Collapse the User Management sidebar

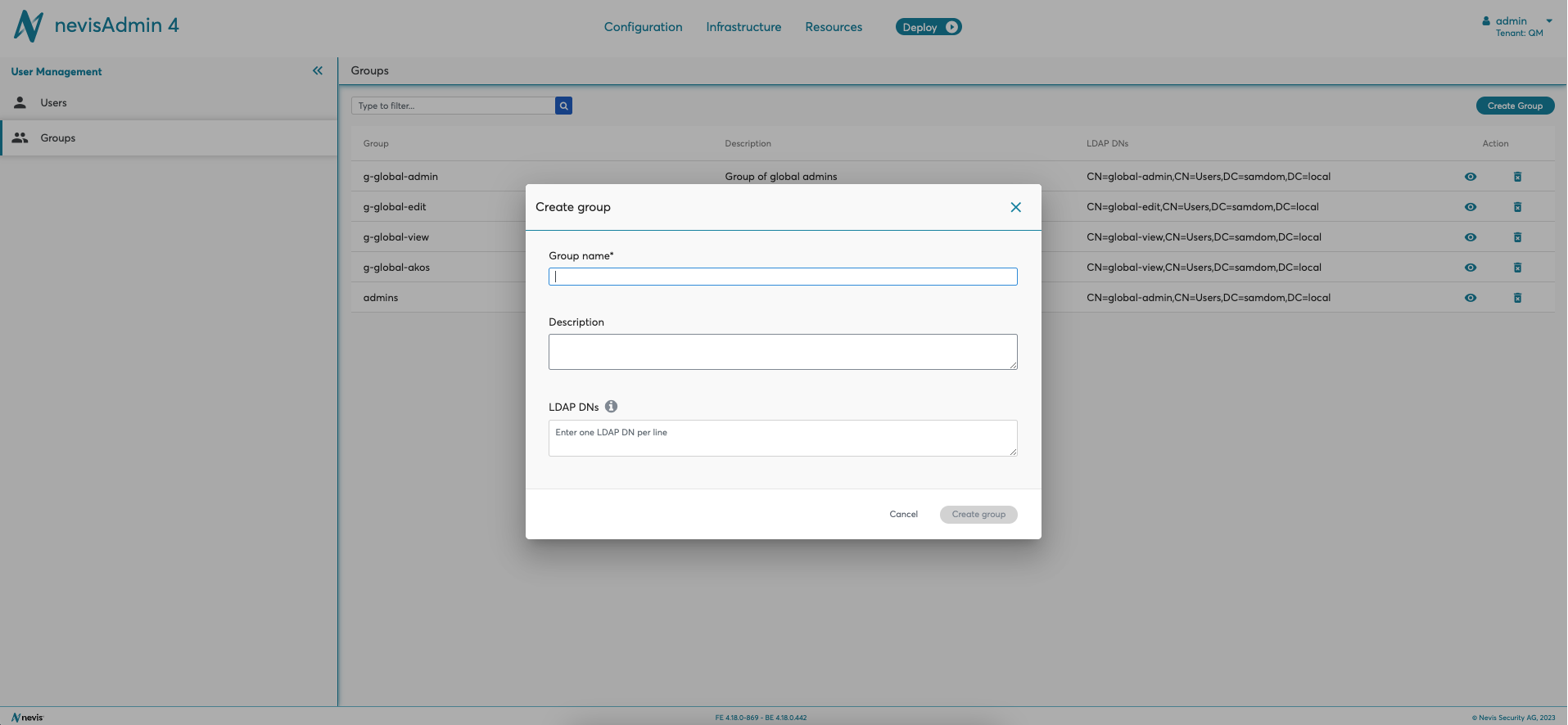tap(318, 71)
